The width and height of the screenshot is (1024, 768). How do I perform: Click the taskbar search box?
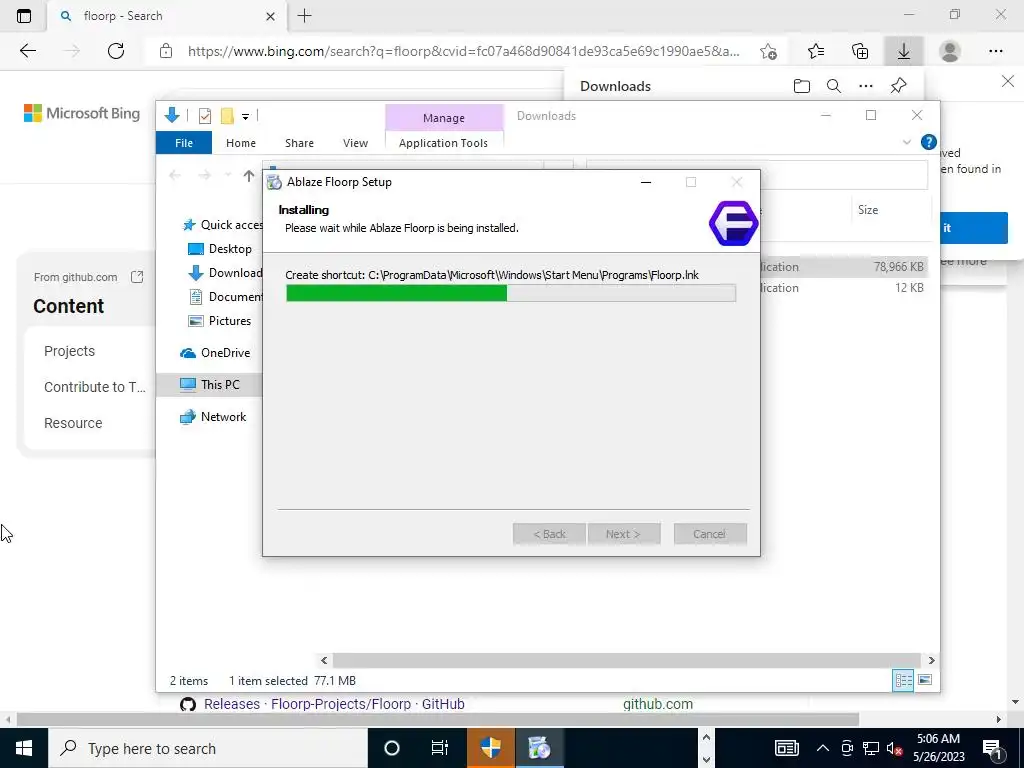[208, 748]
